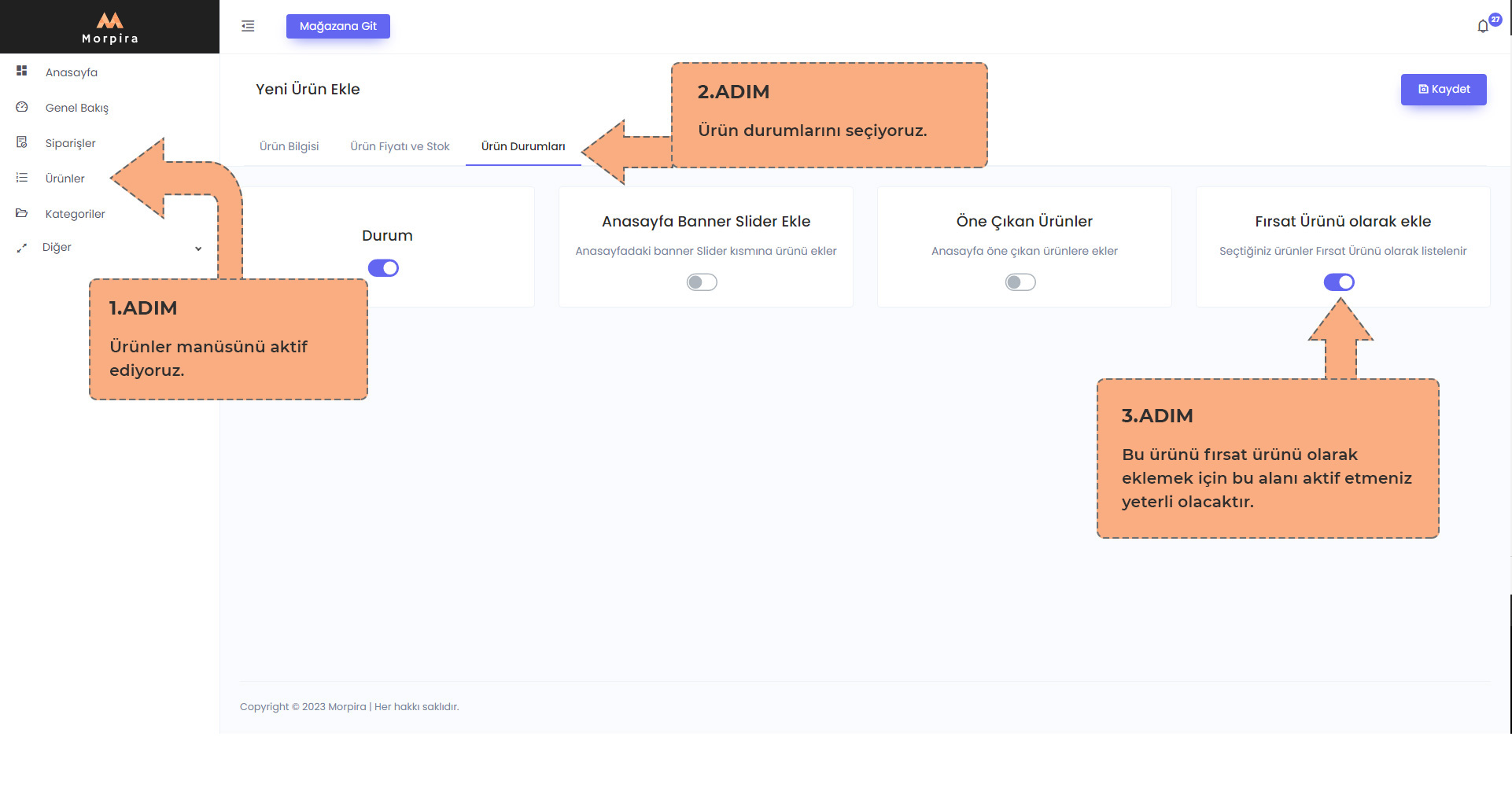
Task: Switch to Ürün Bilgisi tab
Action: [289, 146]
